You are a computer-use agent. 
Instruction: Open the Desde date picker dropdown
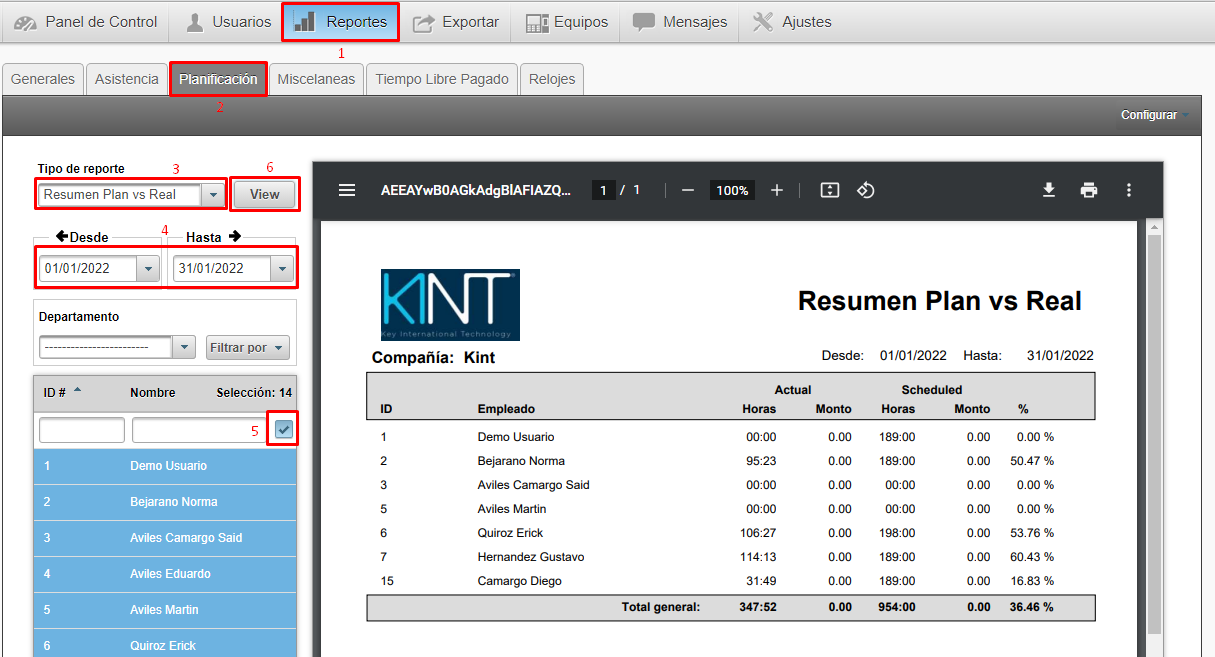coord(148,268)
